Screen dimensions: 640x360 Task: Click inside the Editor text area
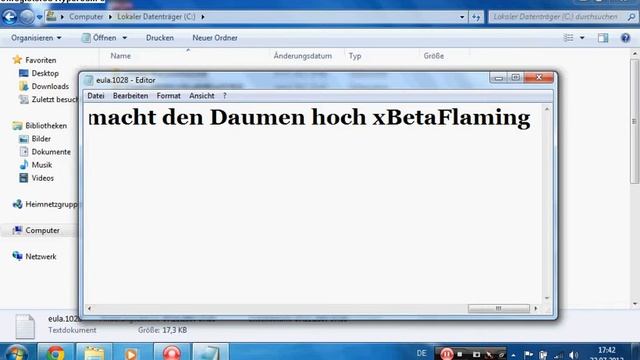pos(313,204)
